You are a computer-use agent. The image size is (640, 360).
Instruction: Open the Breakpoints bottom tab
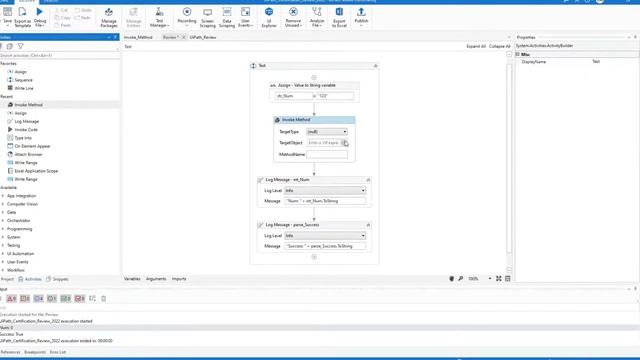[35, 352]
